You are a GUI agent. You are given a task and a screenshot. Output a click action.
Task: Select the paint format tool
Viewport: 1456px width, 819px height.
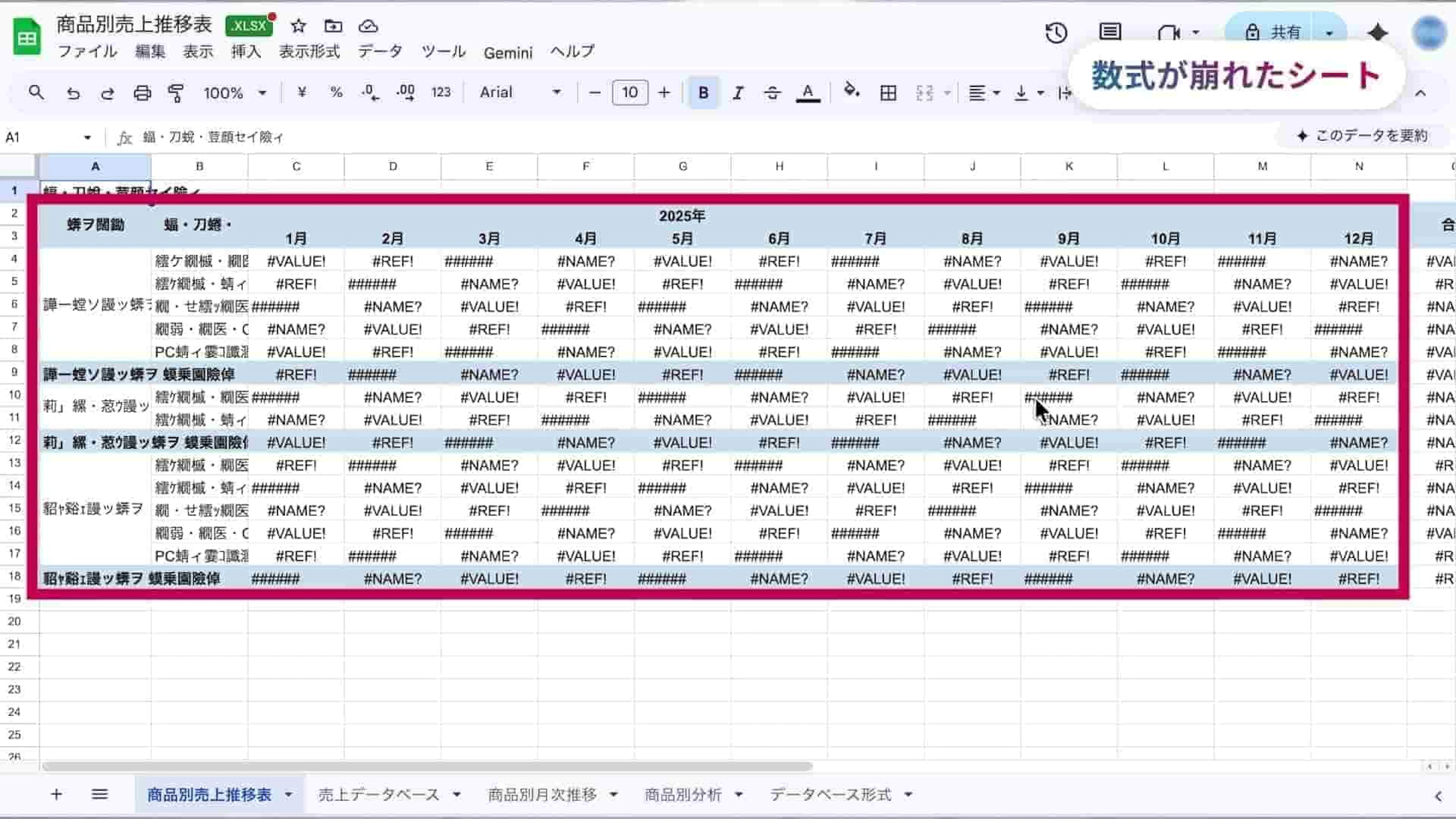pos(176,93)
